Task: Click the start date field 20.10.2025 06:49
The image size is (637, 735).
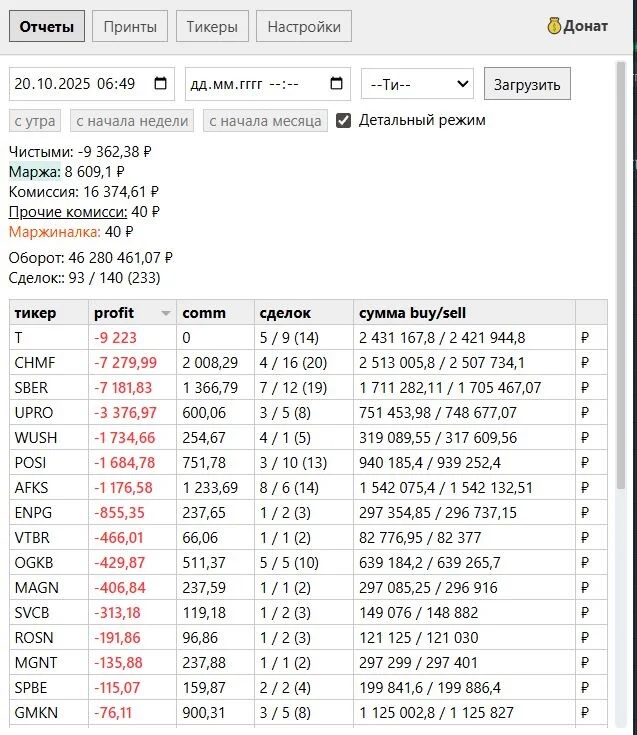Action: pos(92,84)
